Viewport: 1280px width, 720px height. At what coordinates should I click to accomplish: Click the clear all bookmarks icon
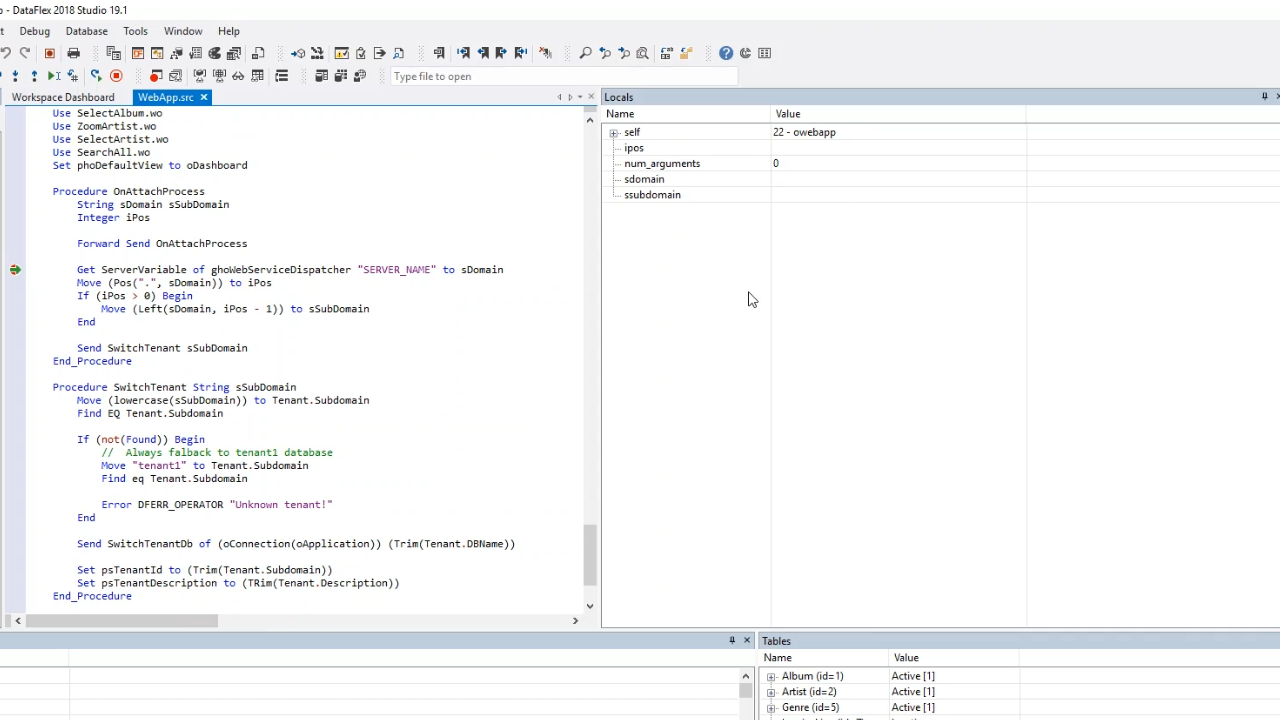[545, 53]
